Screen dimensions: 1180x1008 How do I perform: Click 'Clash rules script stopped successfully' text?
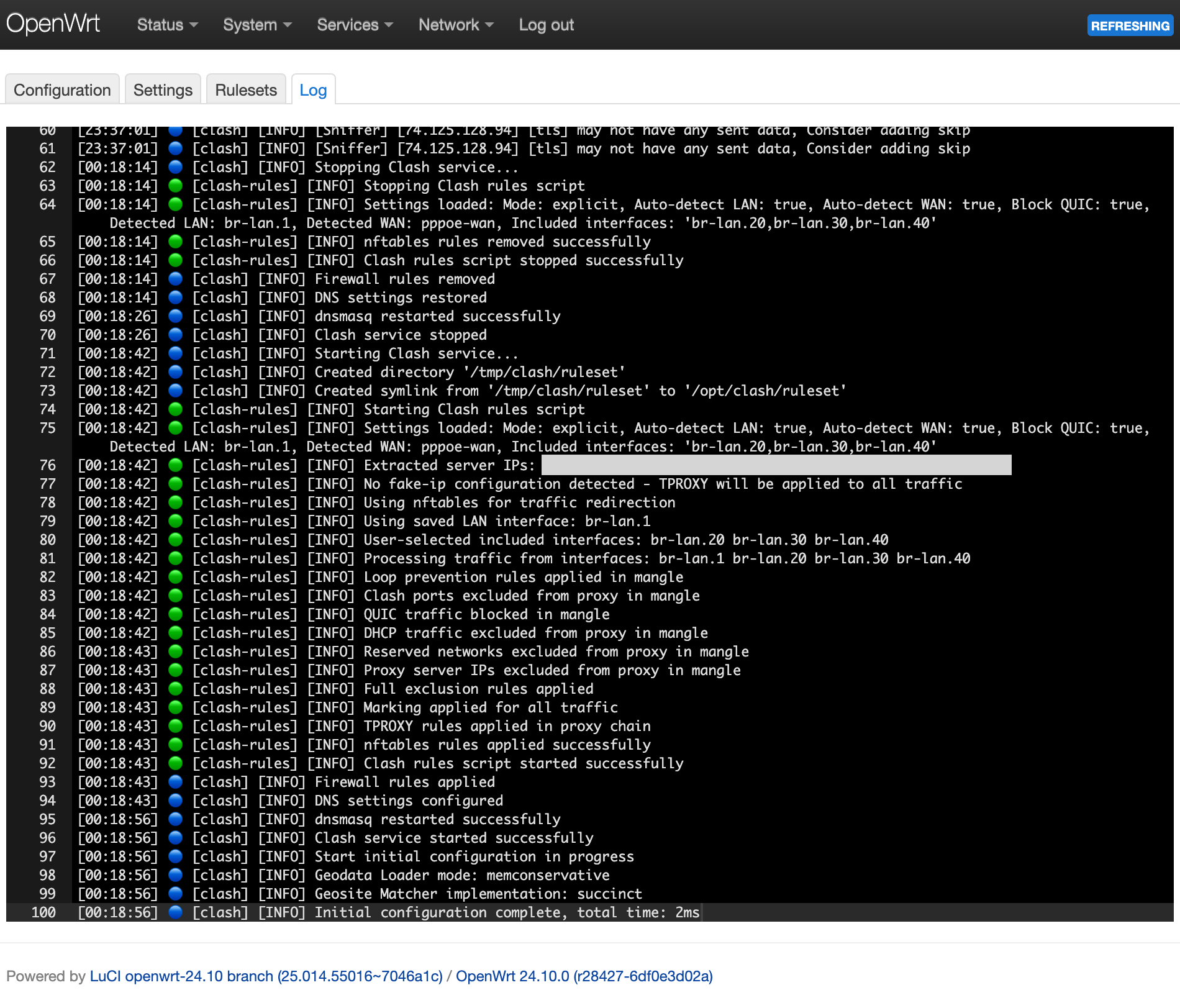point(523,260)
